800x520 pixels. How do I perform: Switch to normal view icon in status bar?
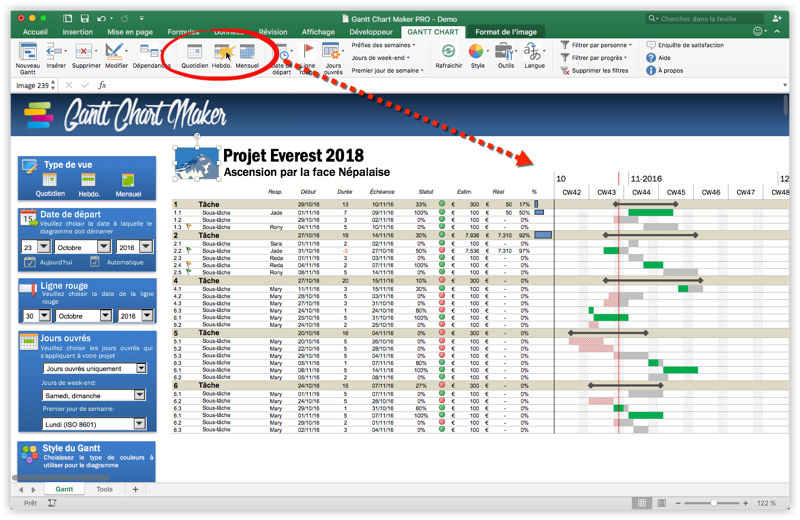(x=642, y=503)
